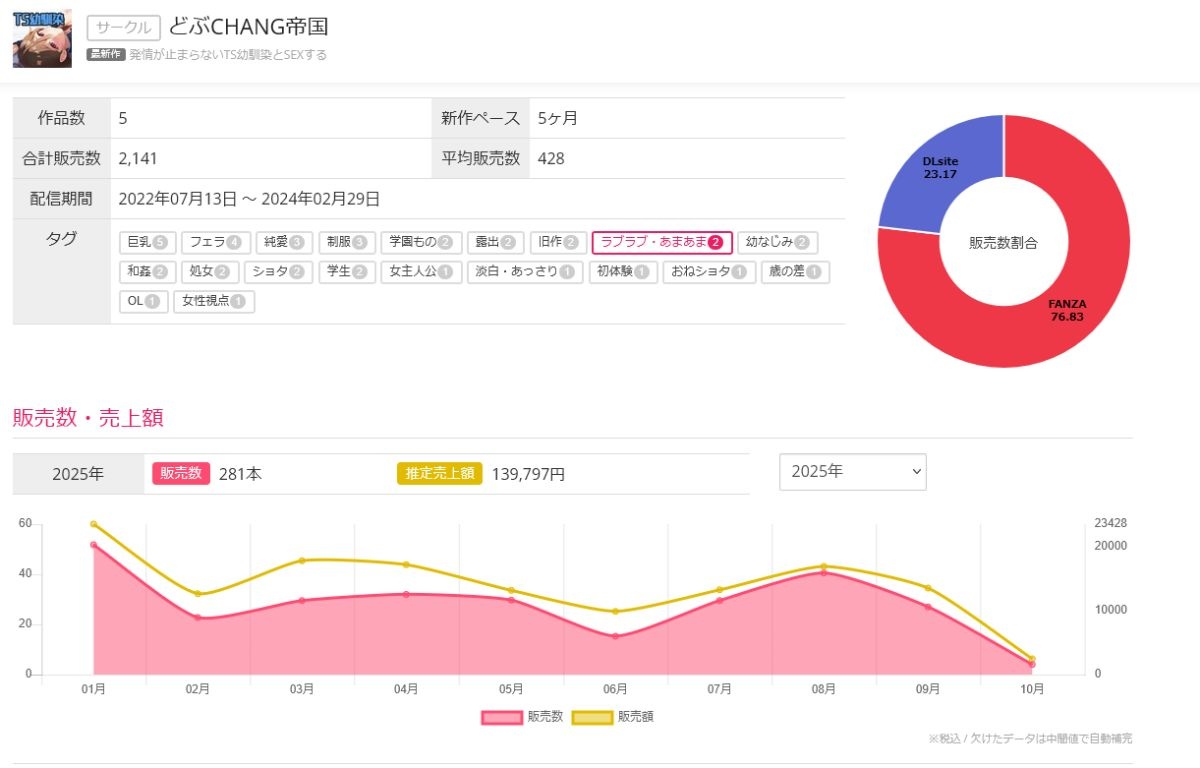Select the 制服 tag
Screen dimensions: 1200x768
pyautogui.click(x=346, y=243)
